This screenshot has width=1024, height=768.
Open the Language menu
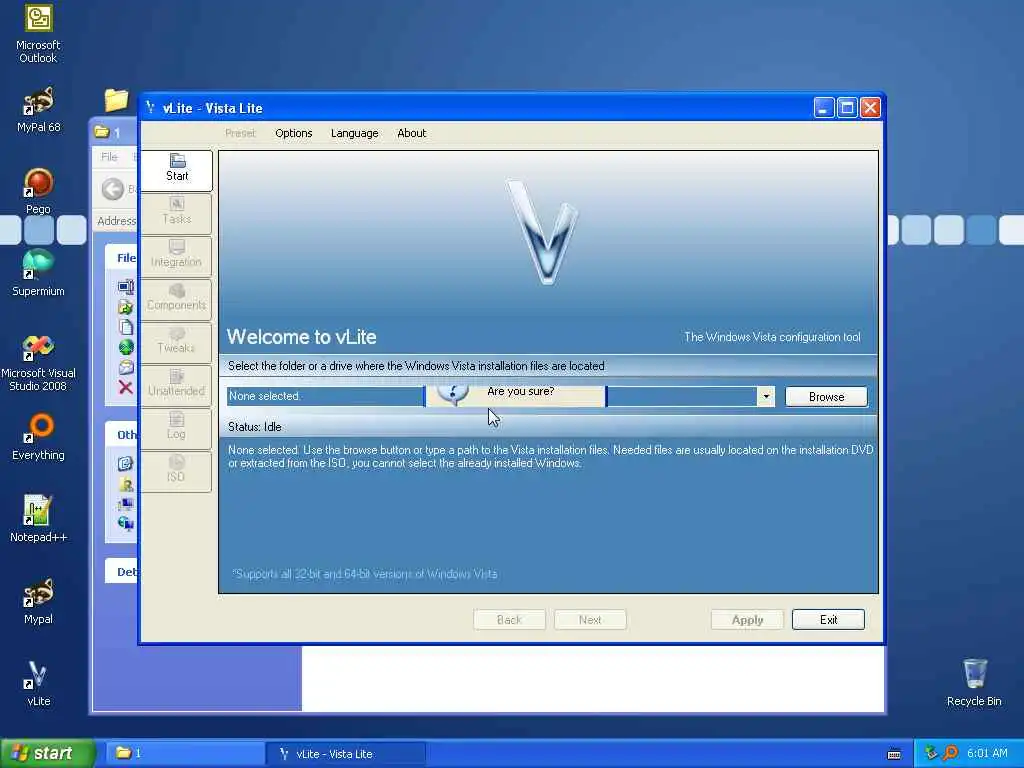[355, 133]
